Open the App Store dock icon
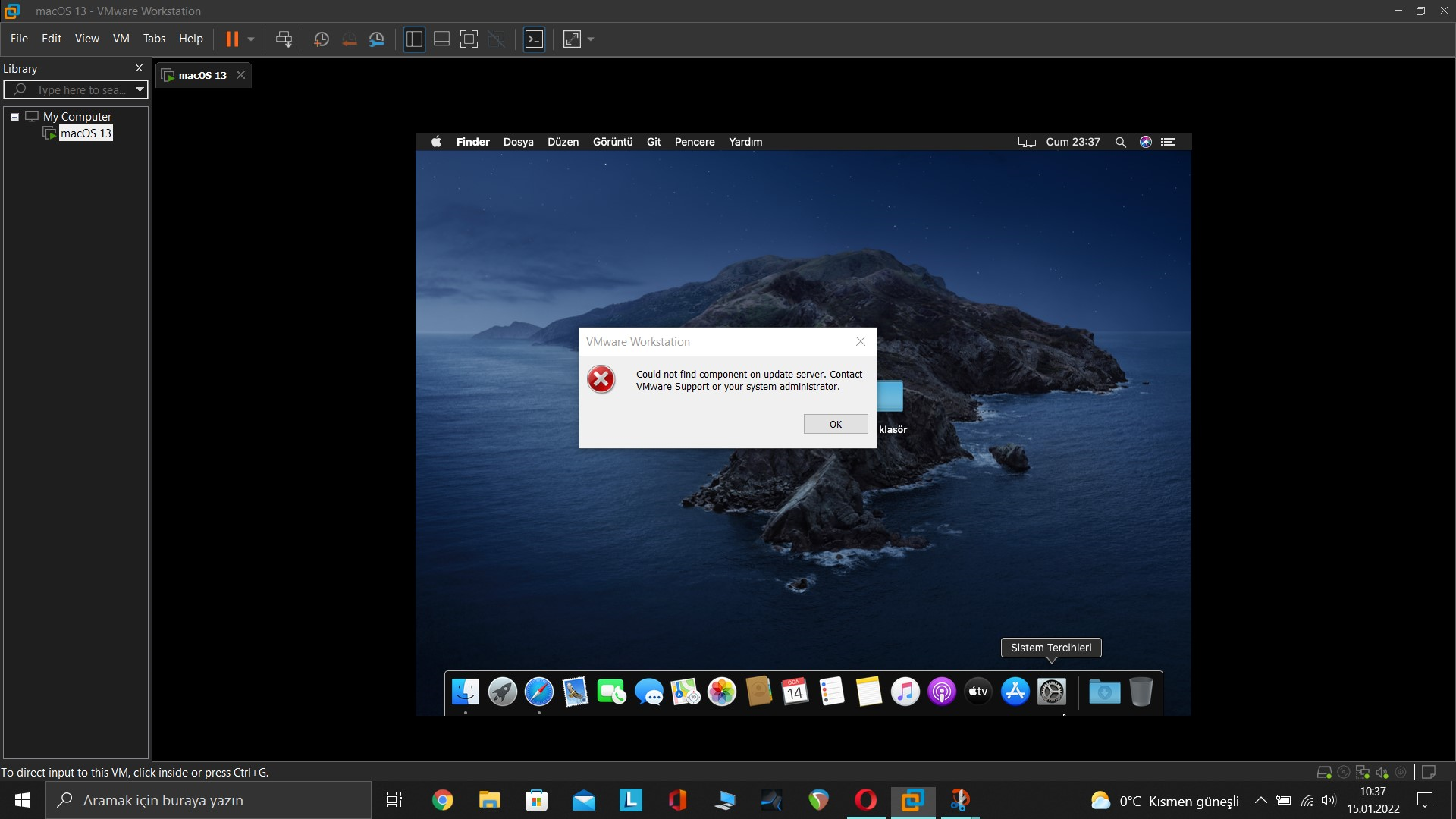The height and width of the screenshot is (819, 1456). tap(1015, 692)
